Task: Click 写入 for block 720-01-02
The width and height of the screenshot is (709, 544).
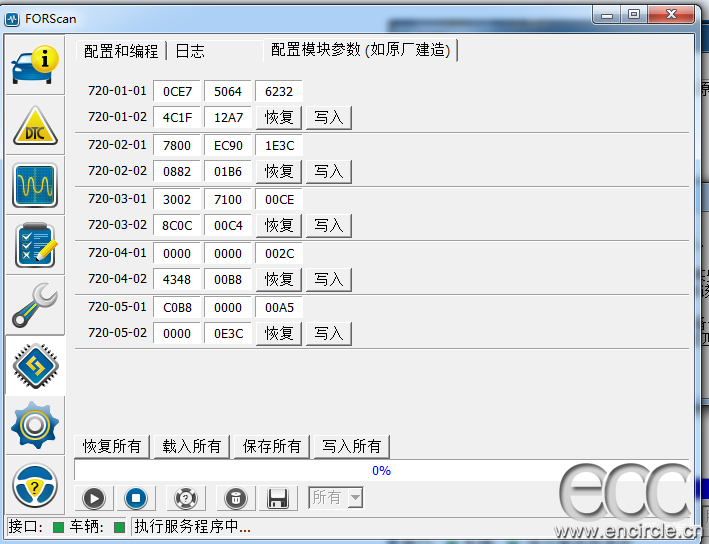Action: [x=329, y=117]
